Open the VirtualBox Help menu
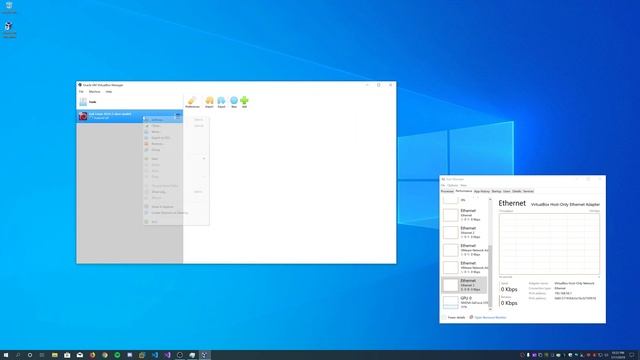 click(109, 92)
